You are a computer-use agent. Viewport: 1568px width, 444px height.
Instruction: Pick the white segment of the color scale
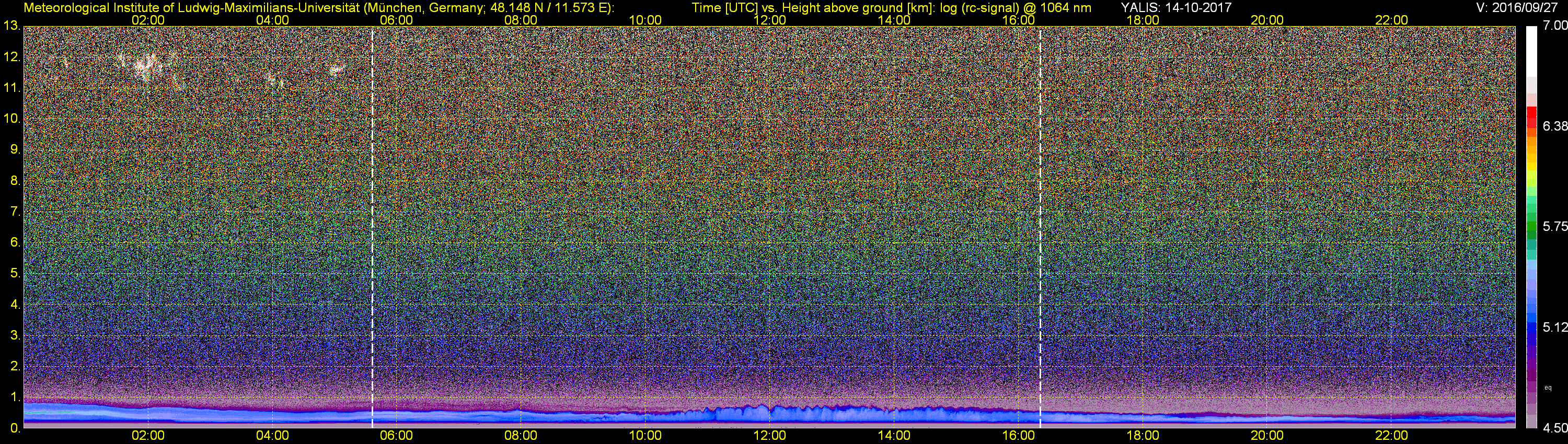(x=1531, y=52)
